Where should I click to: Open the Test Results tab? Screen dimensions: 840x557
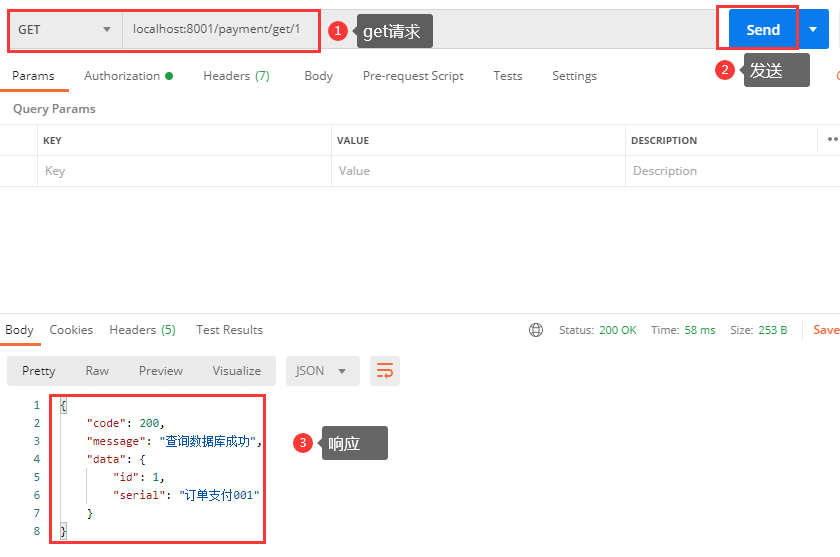[229, 330]
